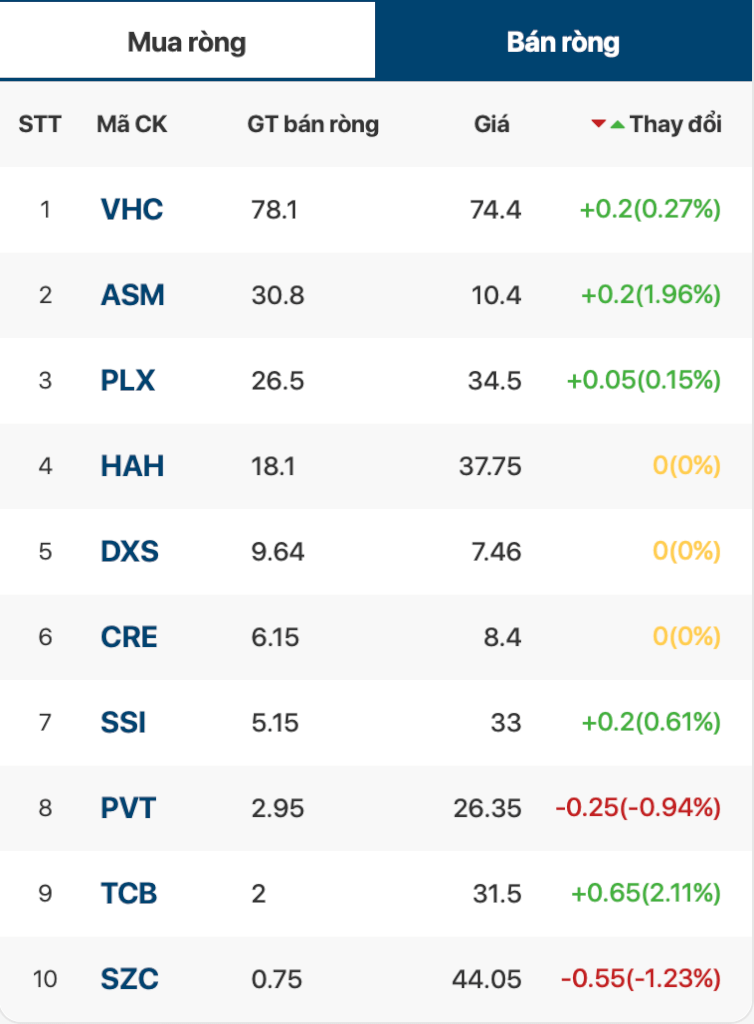Viewport: 754px width, 1024px height.
Task: Open the VHC stock link
Action: (132, 210)
